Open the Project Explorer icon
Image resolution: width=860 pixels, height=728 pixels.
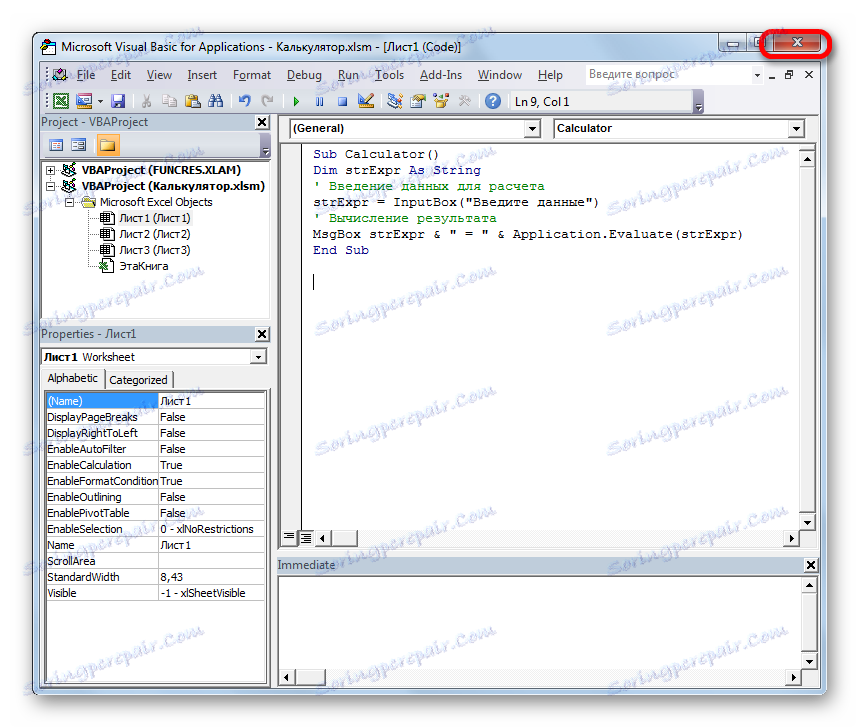point(394,101)
